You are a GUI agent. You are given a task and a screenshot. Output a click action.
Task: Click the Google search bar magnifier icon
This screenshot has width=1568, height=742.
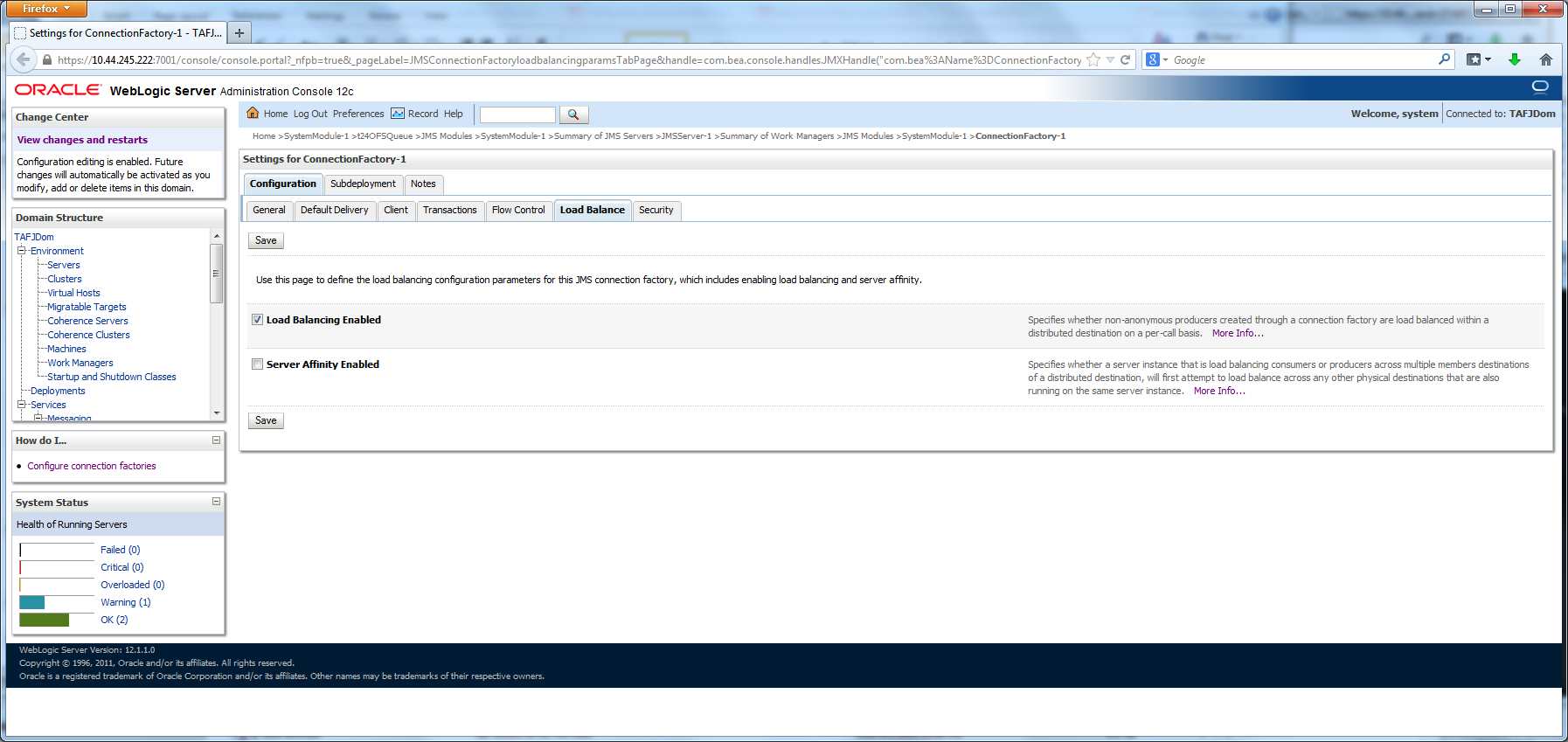(x=1444, y=59)
